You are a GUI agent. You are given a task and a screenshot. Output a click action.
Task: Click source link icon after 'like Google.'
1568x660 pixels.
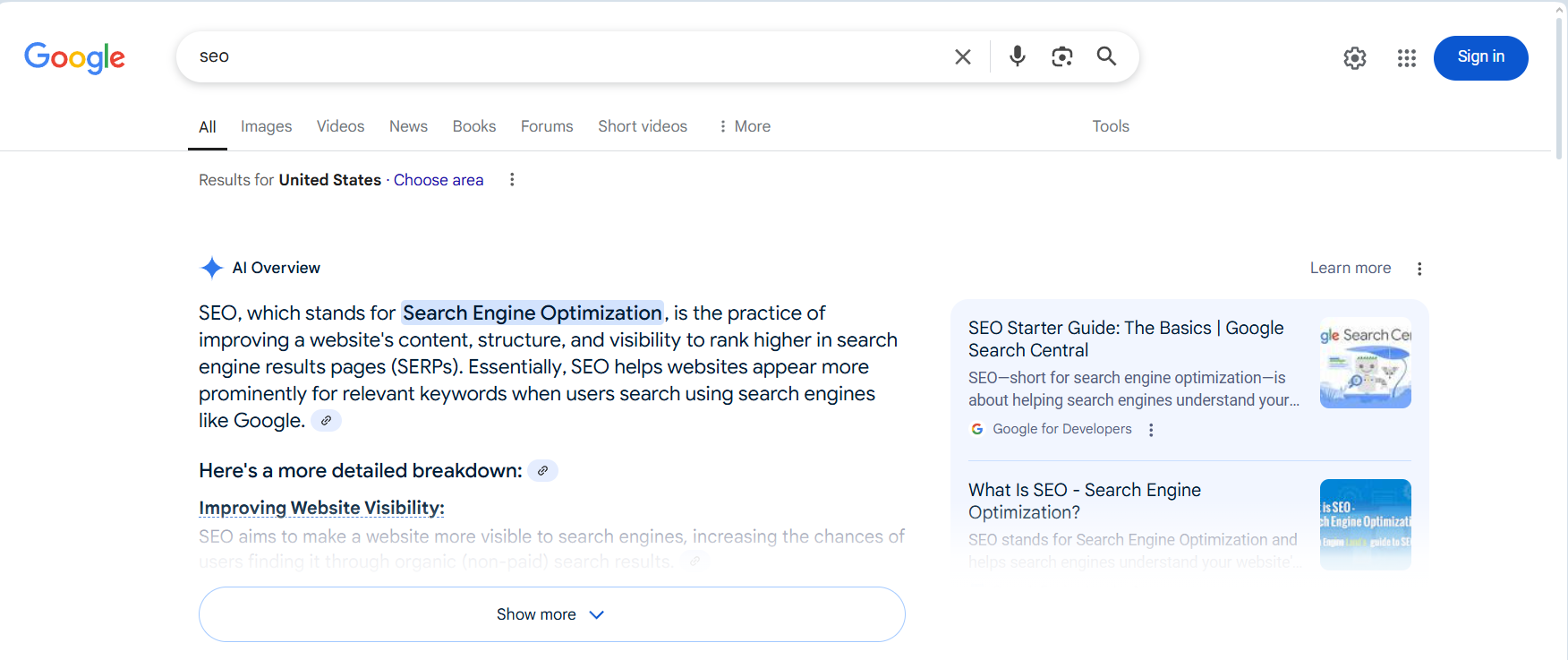[327, 421]
